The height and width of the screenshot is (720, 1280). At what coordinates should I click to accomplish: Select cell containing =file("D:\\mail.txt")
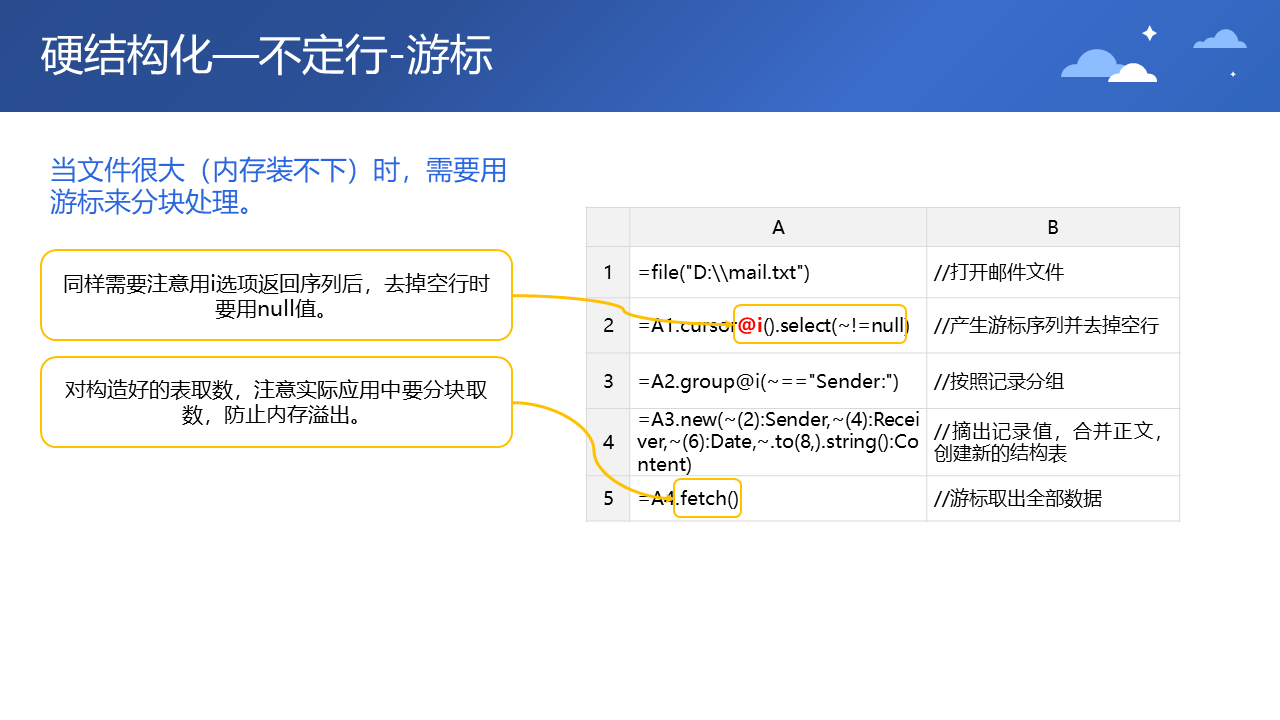click(x=778, y=272)
